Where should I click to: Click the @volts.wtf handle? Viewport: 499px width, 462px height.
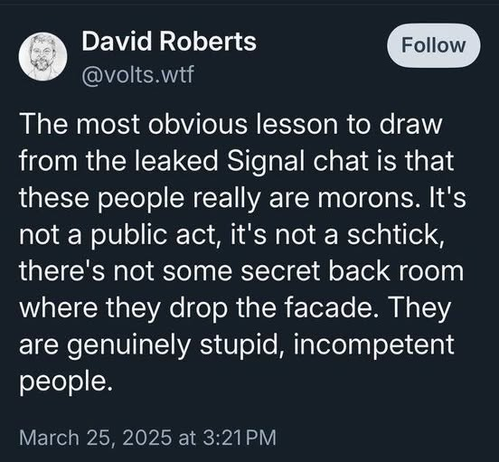138,74
